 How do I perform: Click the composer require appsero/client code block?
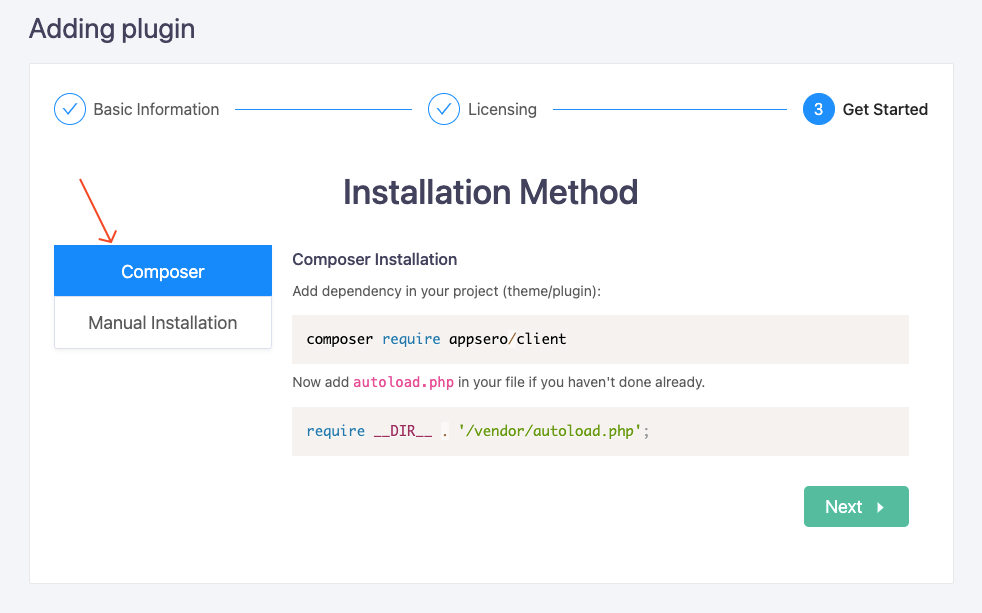pyautogui.click(x=600, y=339)
